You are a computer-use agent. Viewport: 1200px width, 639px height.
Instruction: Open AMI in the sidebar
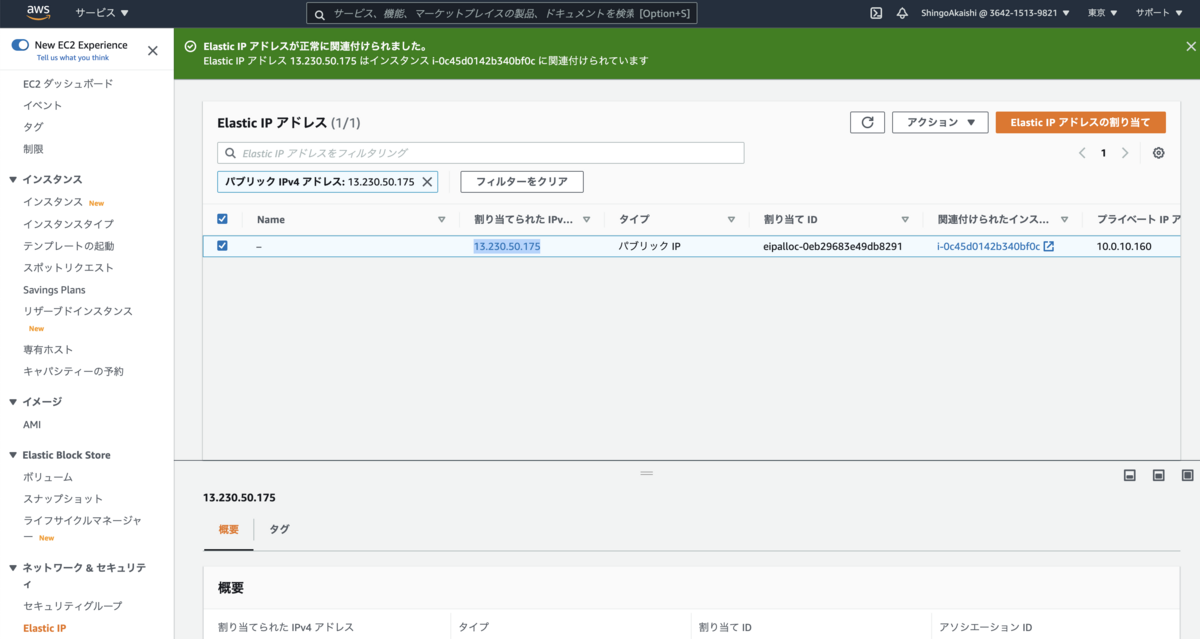pos(32,424)
